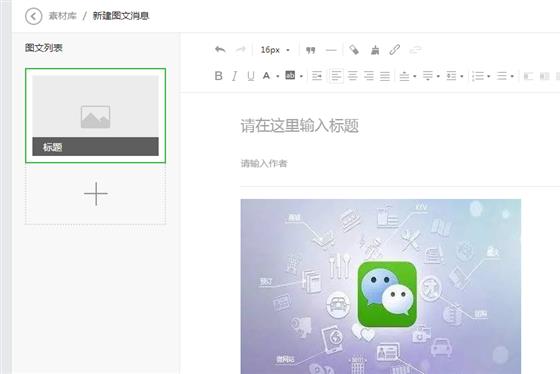
Task: Select the format painter tool
Action: pyautogui.click(x=354, y=50)
